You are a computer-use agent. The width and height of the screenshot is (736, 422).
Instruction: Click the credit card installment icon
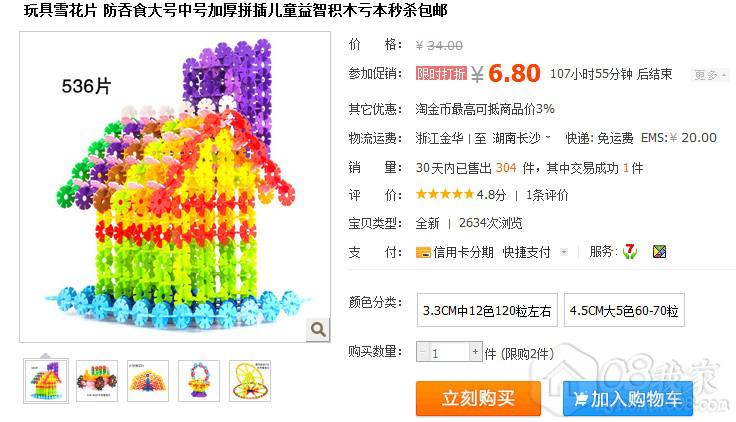click(423, 253)
